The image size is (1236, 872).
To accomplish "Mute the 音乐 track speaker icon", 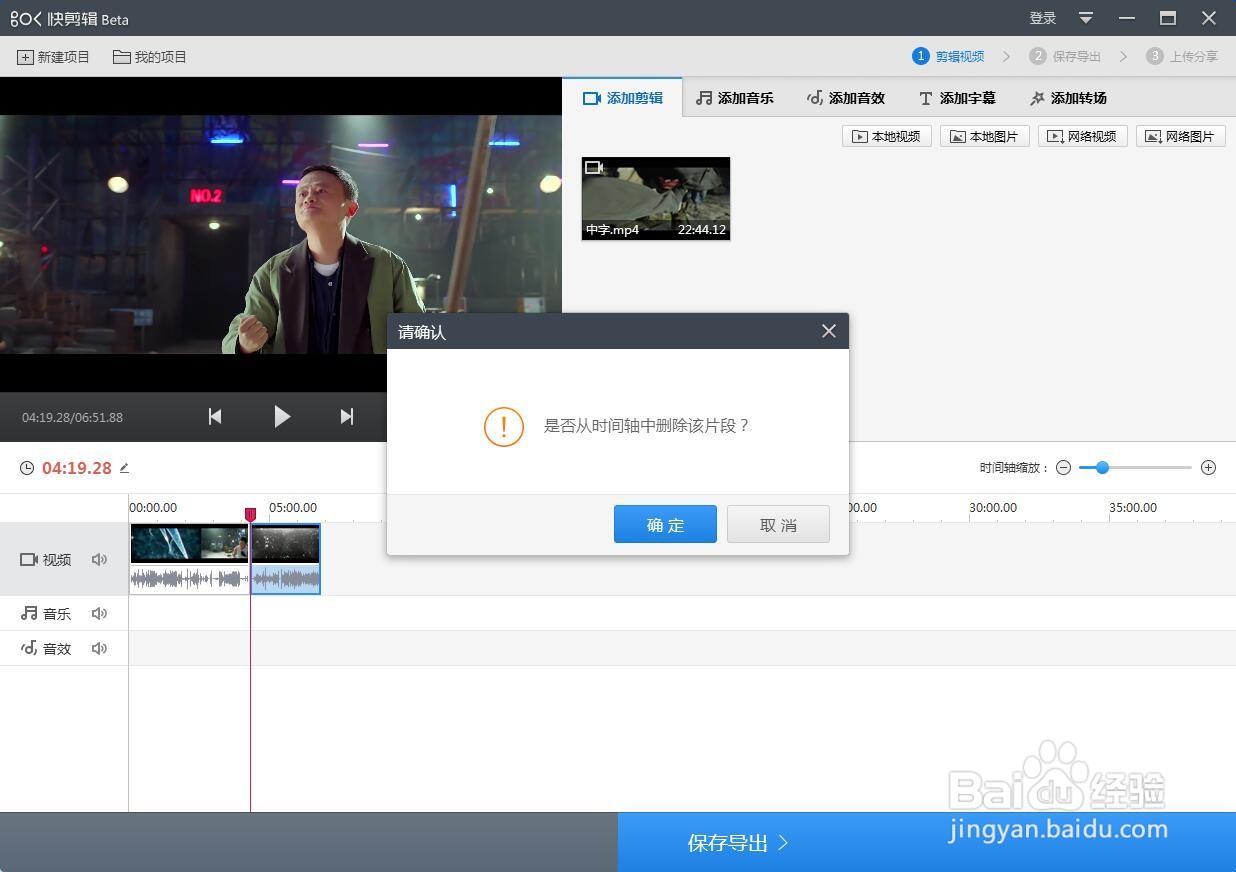I will point(99,613).
